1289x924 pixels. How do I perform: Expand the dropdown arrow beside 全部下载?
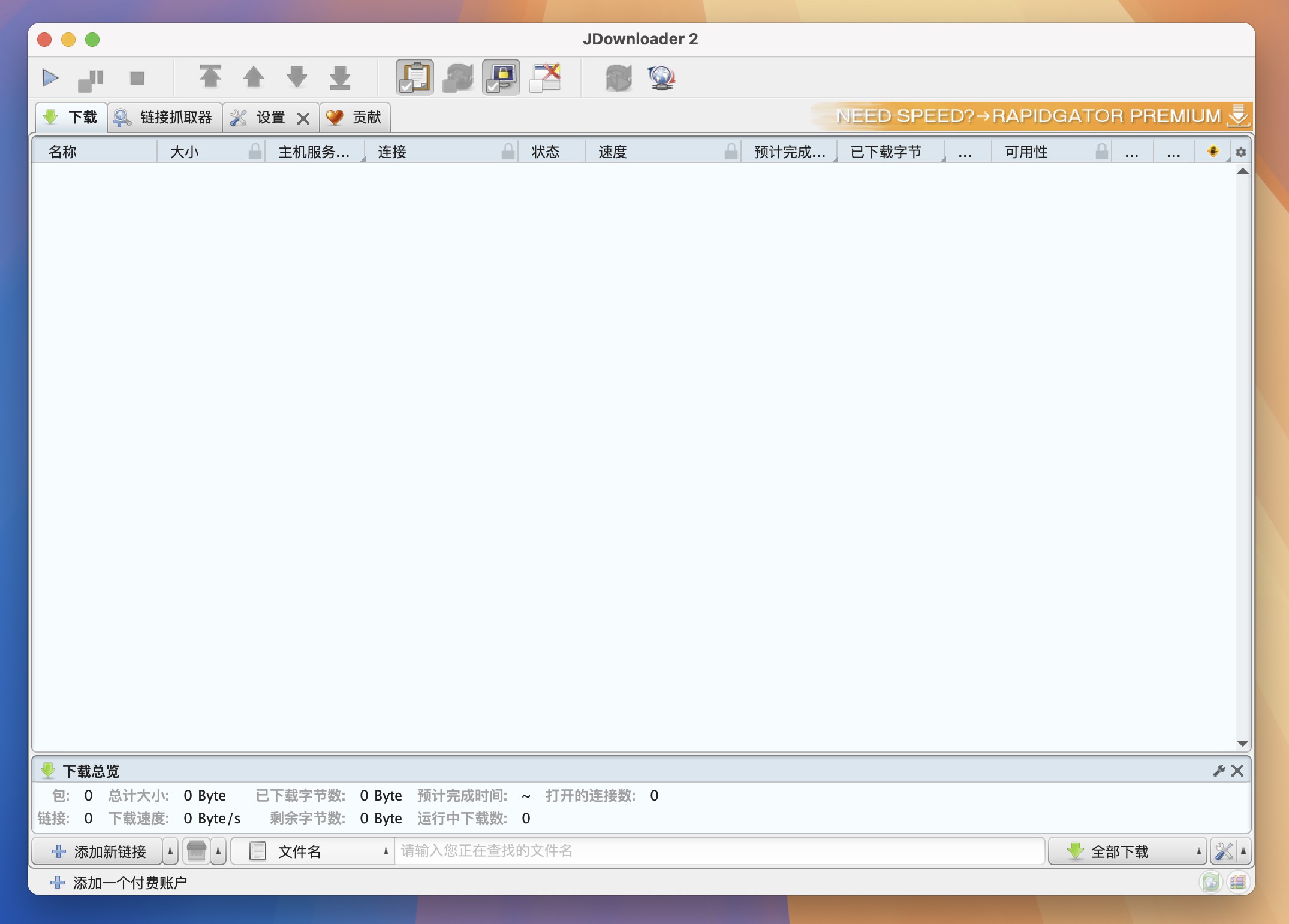[x=1197, y=851]
